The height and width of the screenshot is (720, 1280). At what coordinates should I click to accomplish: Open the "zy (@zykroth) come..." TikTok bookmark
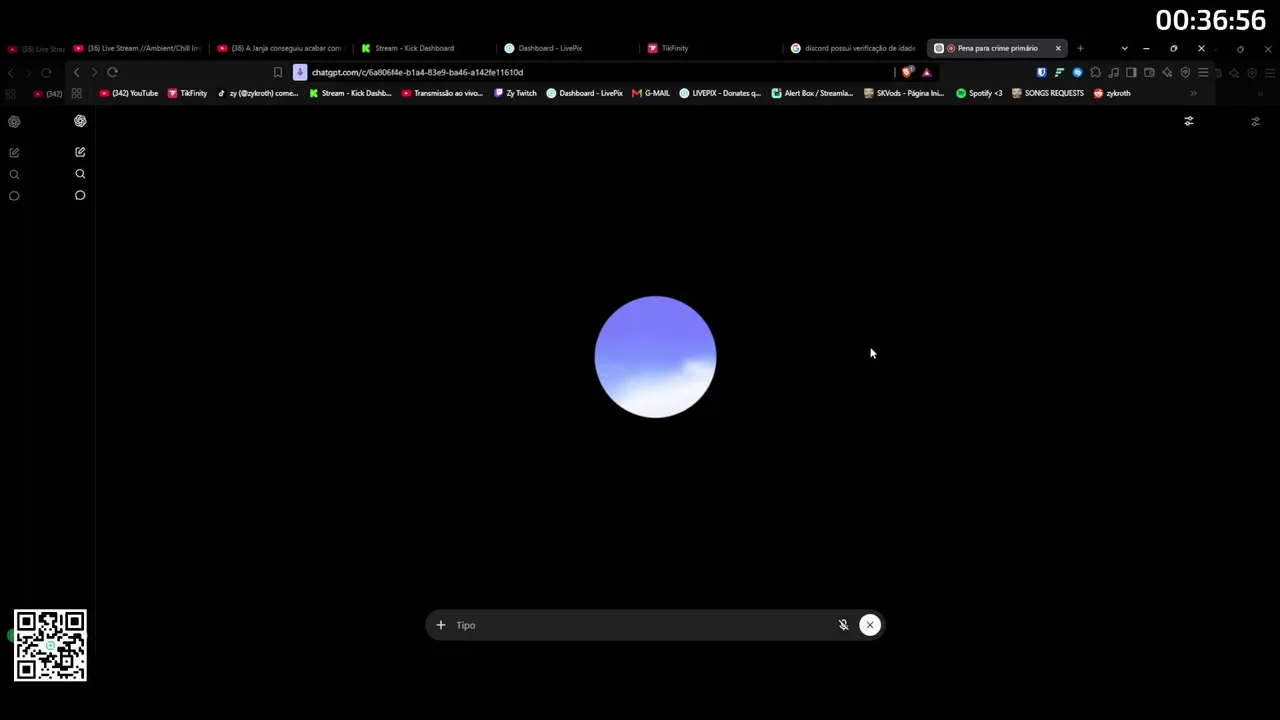[258, 93]
